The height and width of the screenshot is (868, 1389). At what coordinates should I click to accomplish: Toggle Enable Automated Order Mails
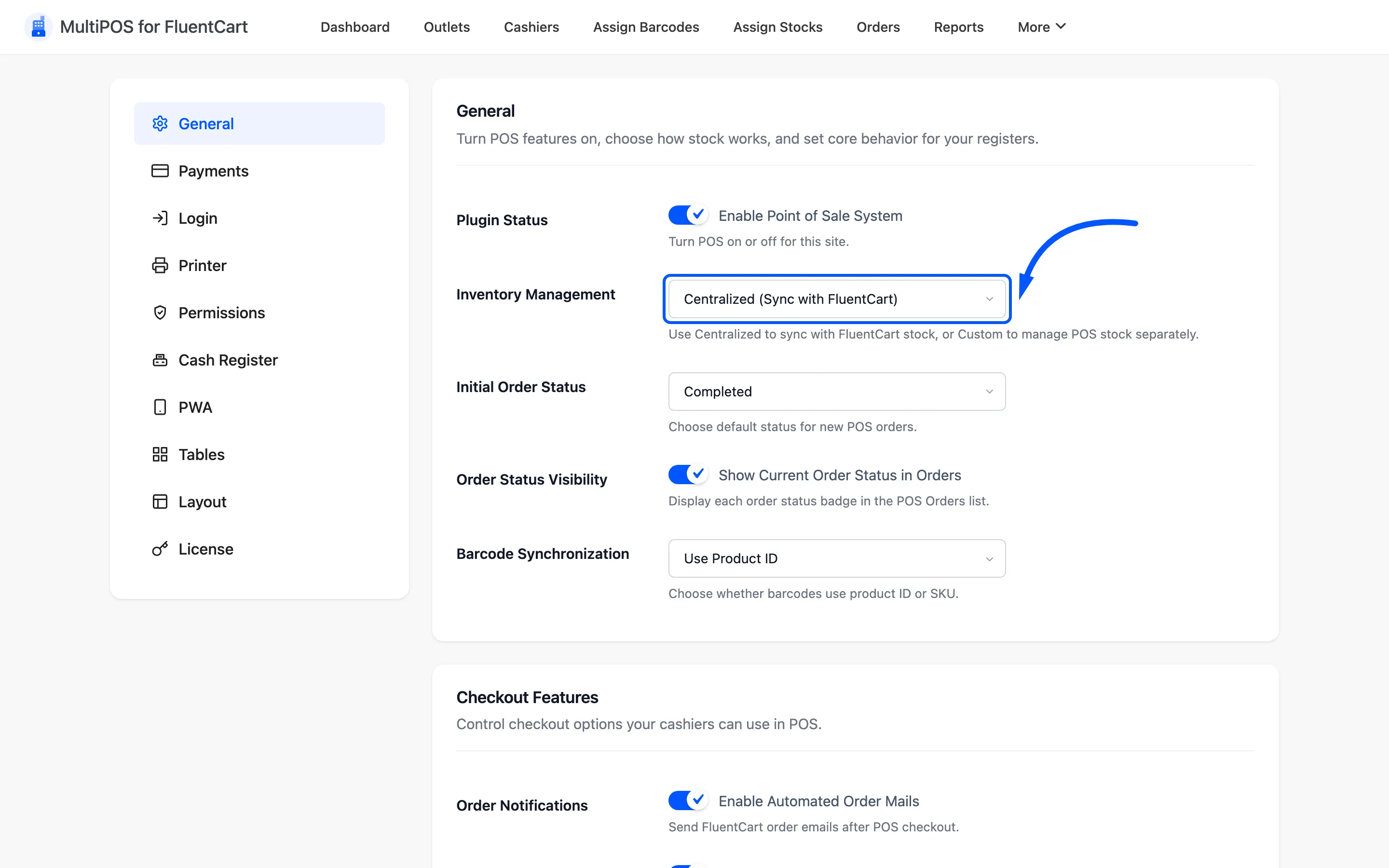point(688,800)
